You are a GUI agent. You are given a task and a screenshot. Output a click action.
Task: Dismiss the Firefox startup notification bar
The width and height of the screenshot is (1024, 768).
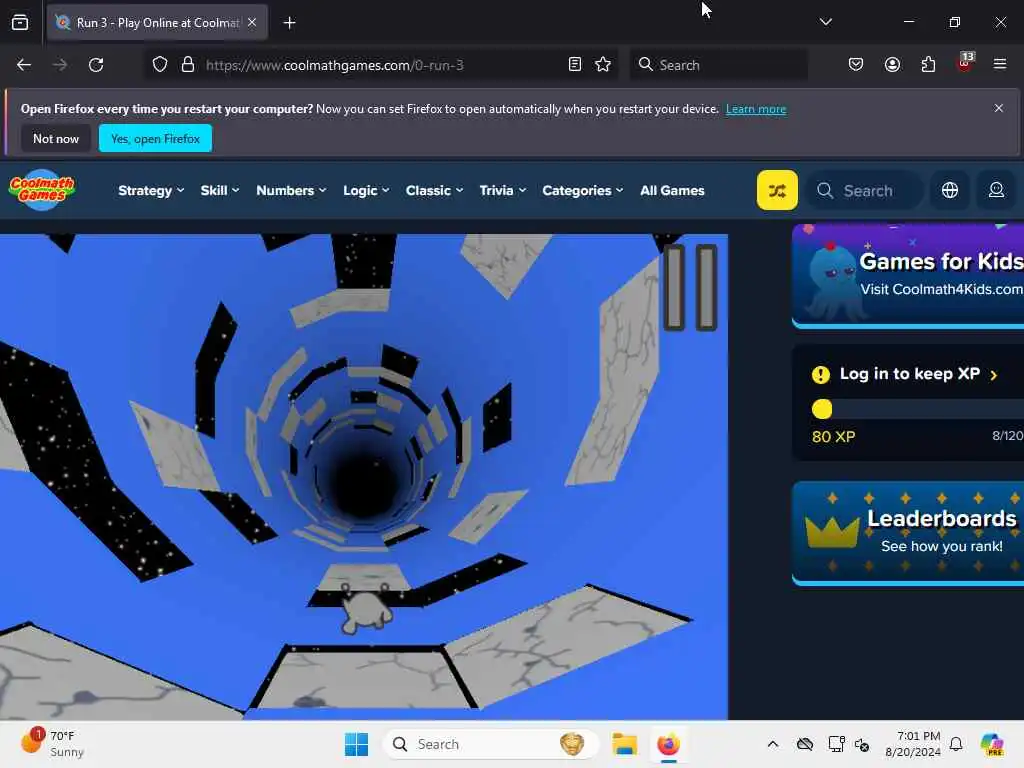(999, 108)
